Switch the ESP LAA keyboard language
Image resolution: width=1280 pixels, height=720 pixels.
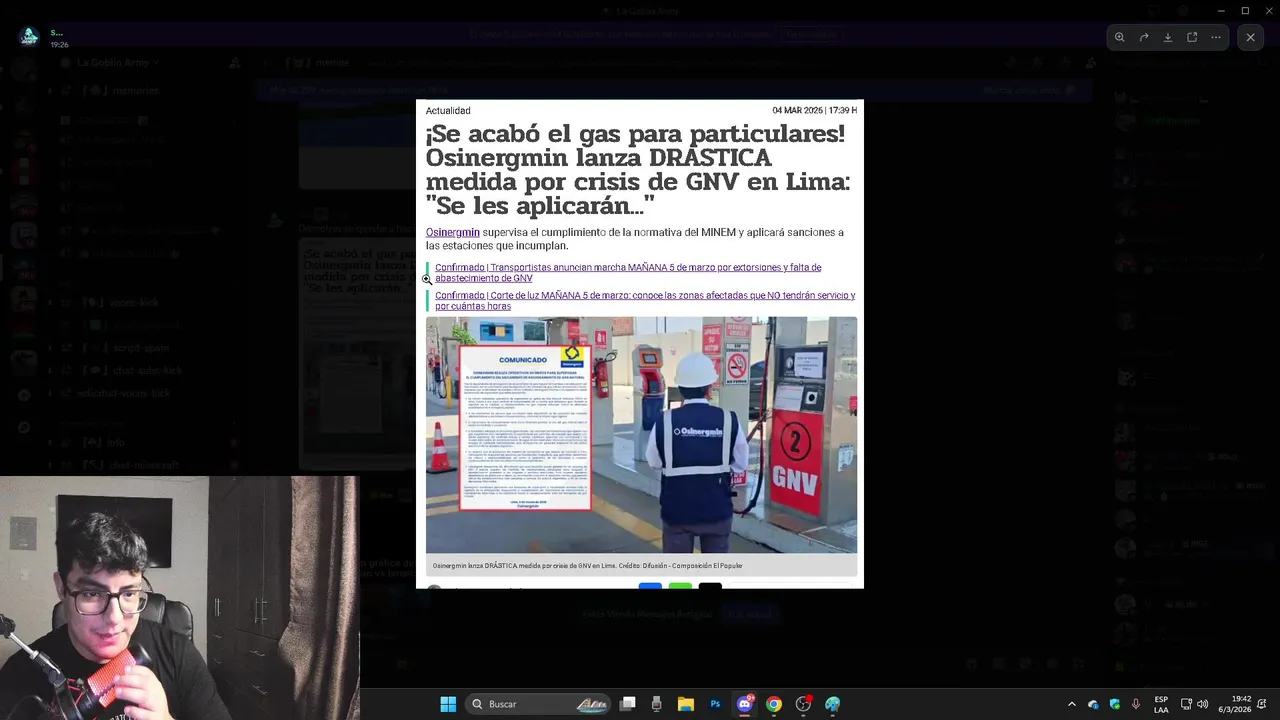click(x=1161, y=704)
